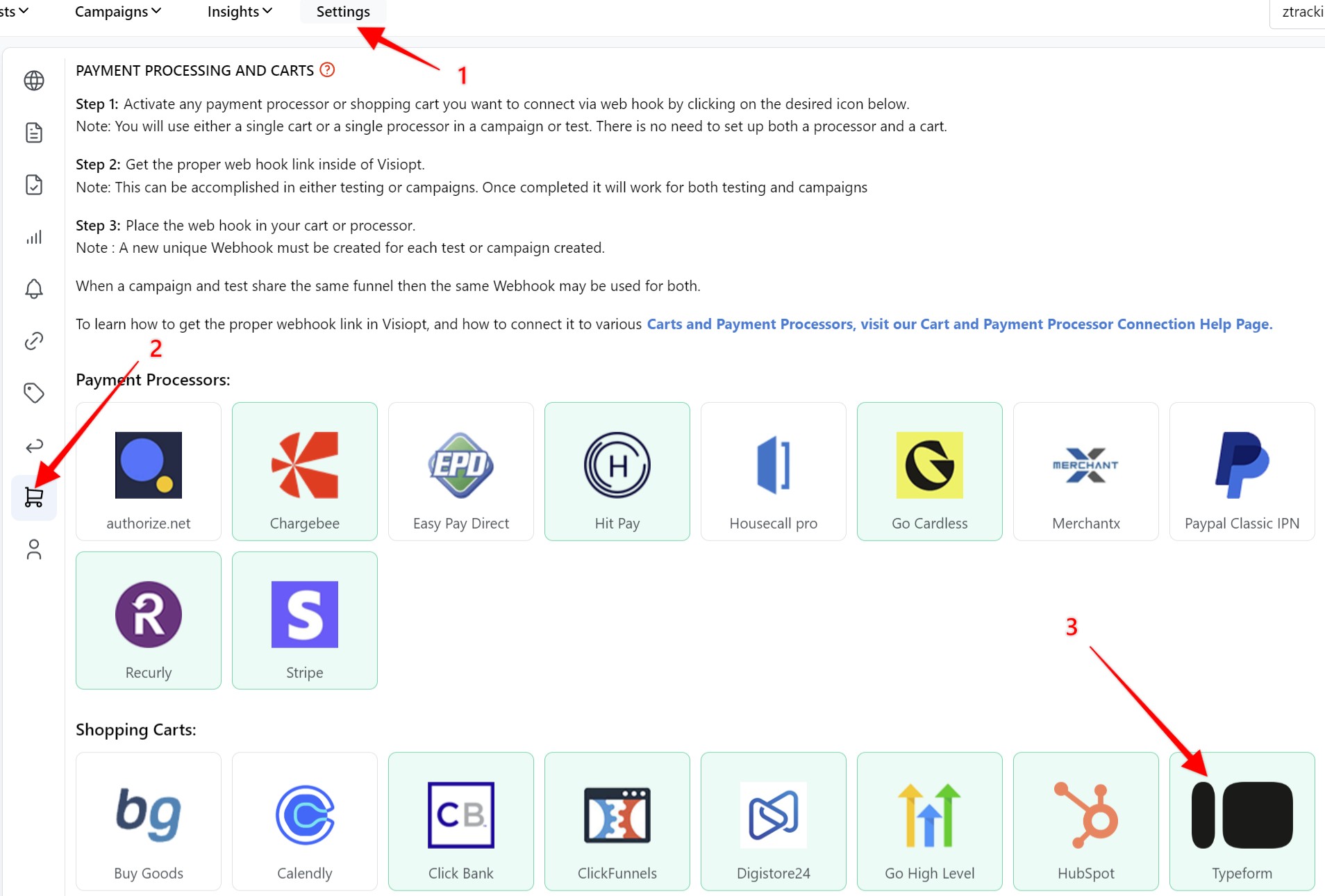Image resolution: width=1325 pixels, height=896 pixels.
Task: Choose the Stripe payment processor
Action: 305,621
